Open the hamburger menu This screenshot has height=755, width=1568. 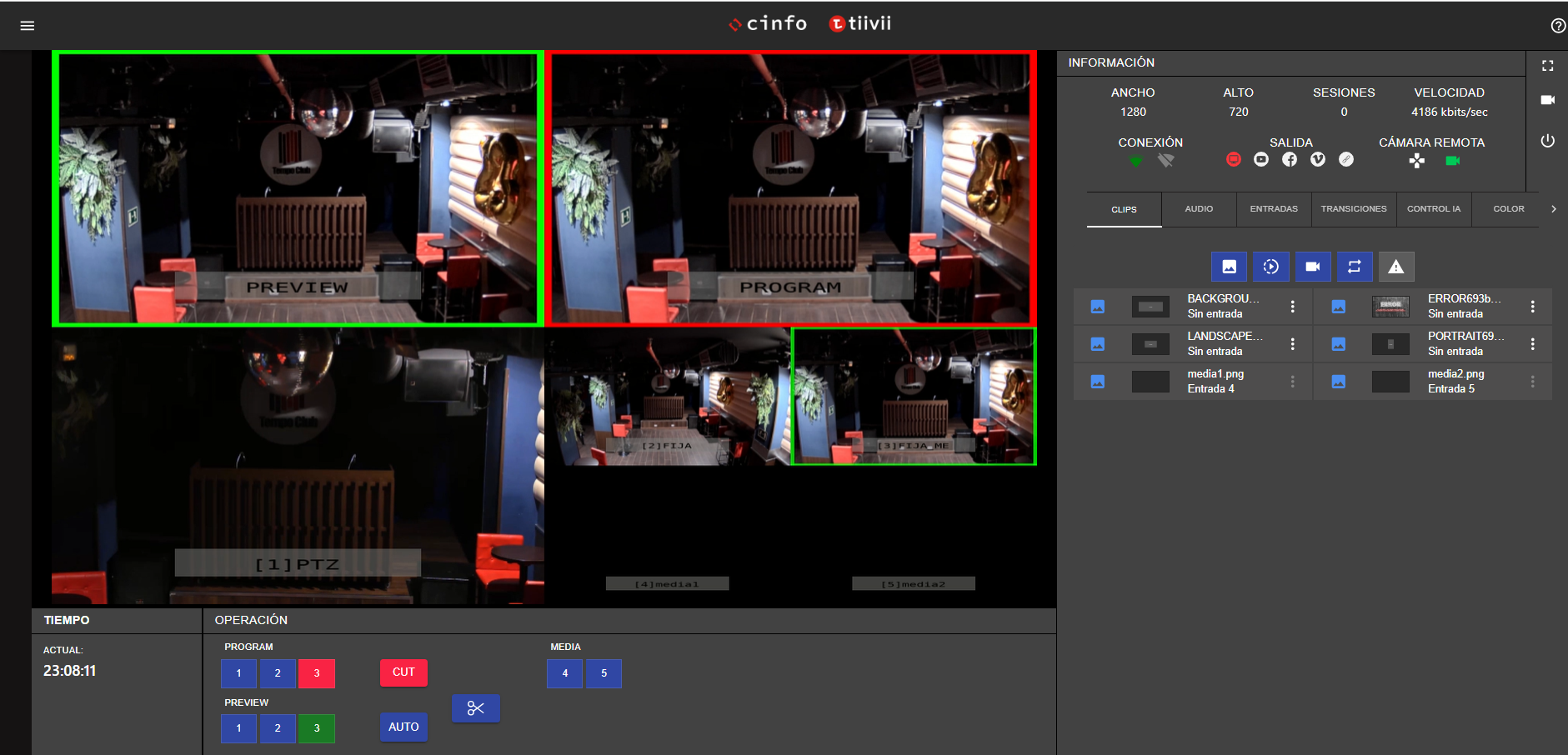tap(28, 26)
